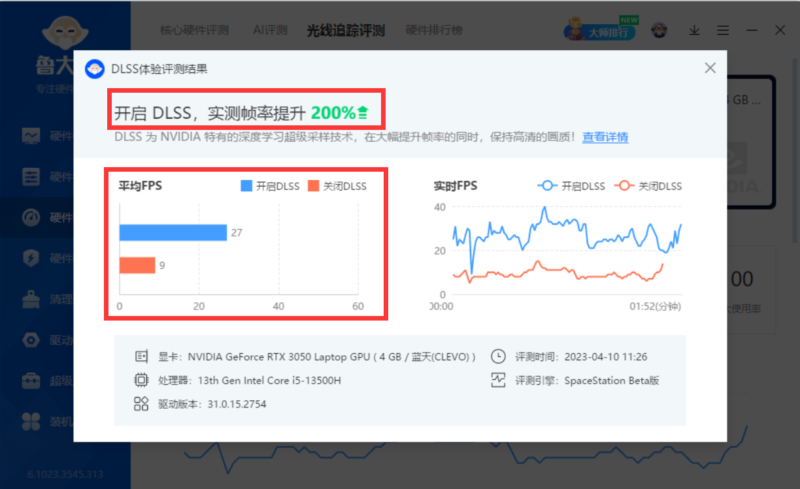The height and width of the screenshot is (489, 800).
Task: Click the Ludashi monkey logo
Action: point(65,32)
